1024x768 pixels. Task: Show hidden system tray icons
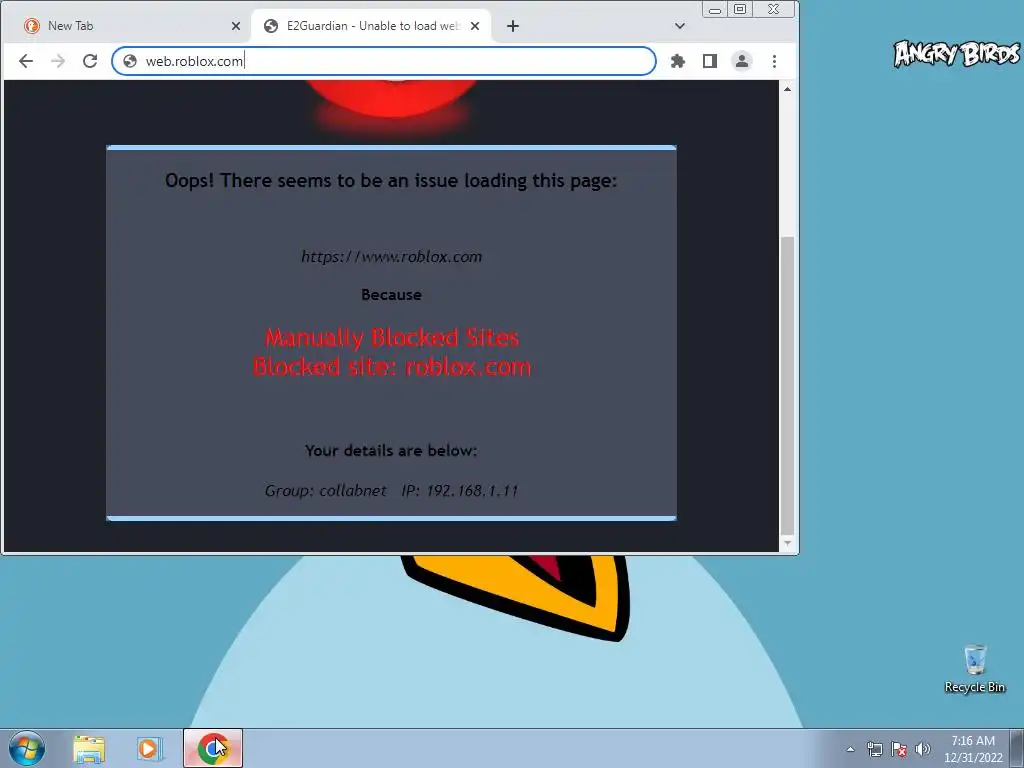850,749
